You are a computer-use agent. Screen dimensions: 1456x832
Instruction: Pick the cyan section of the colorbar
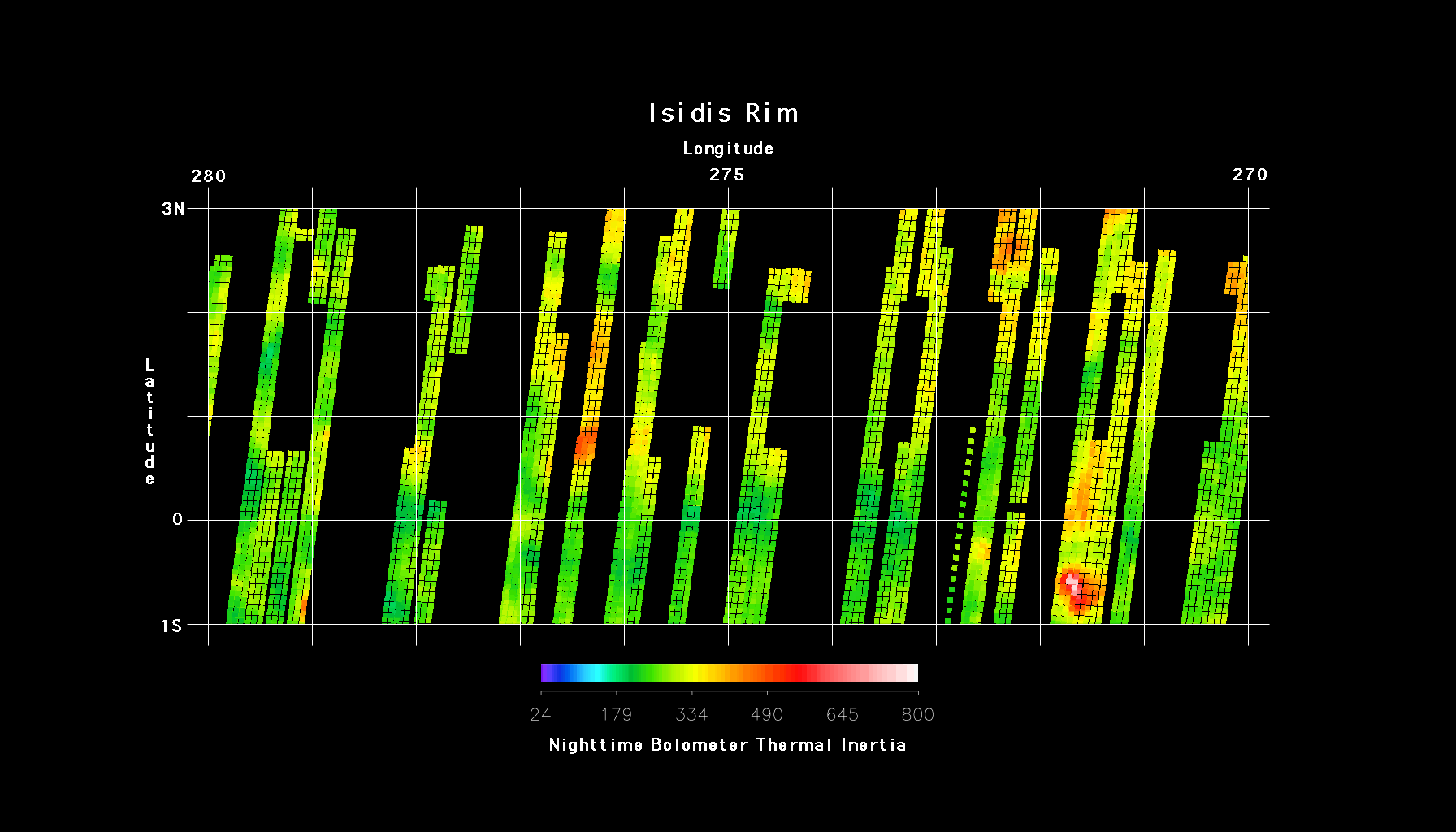[x=597, y=673]
